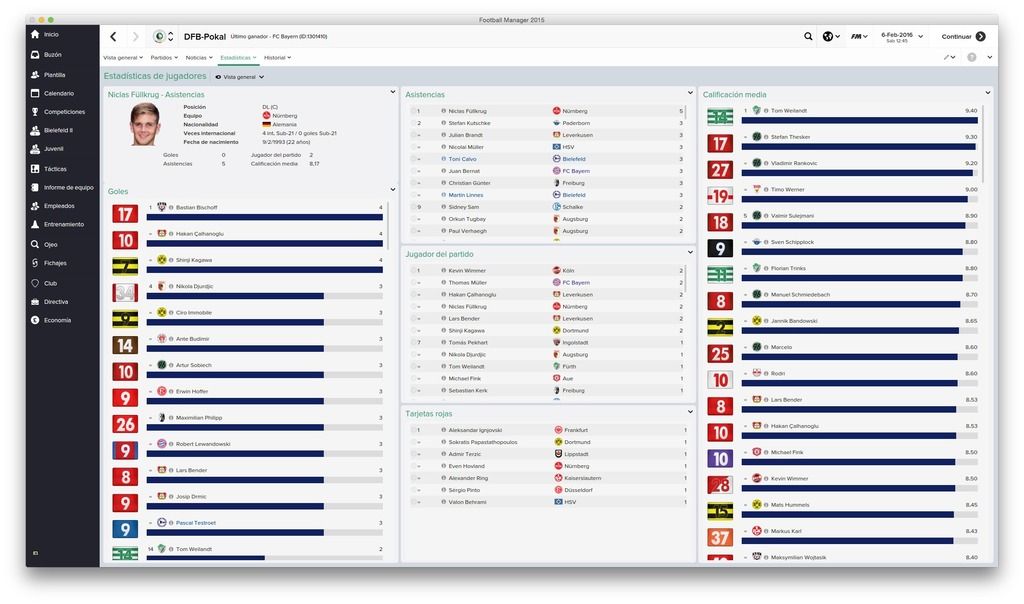The width and height of the screenshot is (1024, 604).
Task: Open the Partidos tab
Action: [x=164, y=57]
